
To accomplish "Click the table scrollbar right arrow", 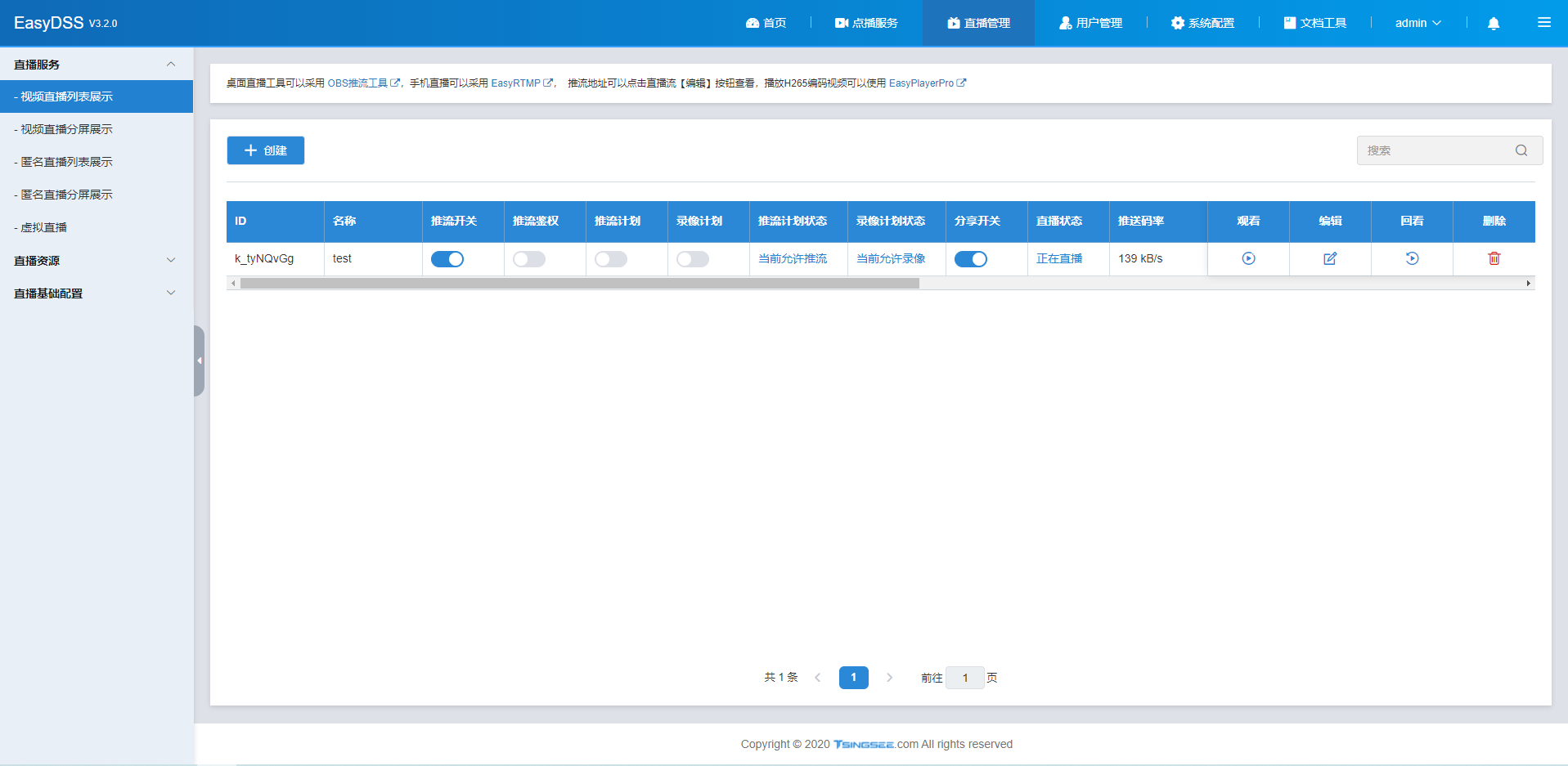I will (1528, 284).
